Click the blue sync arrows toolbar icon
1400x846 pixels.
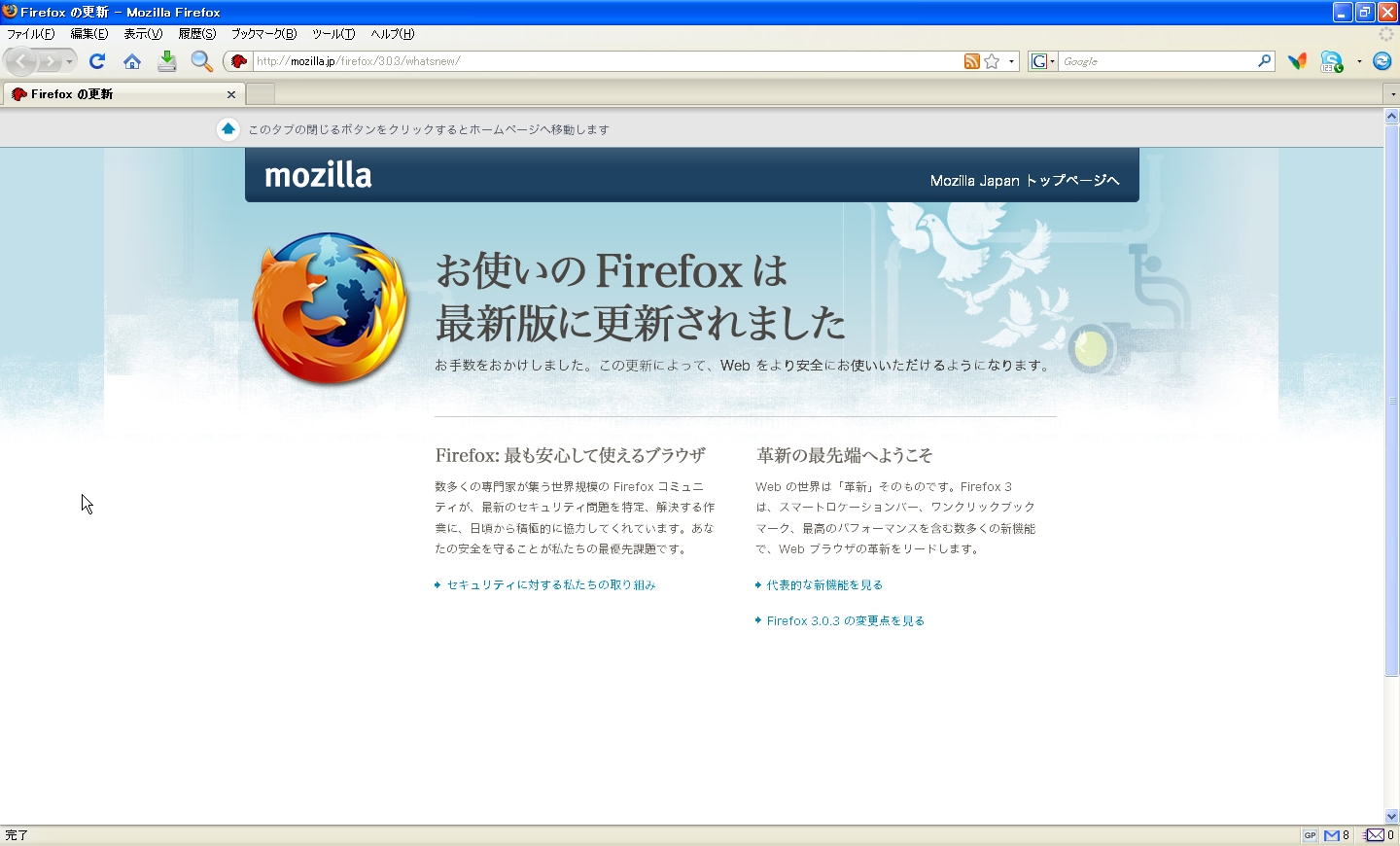1382,61
